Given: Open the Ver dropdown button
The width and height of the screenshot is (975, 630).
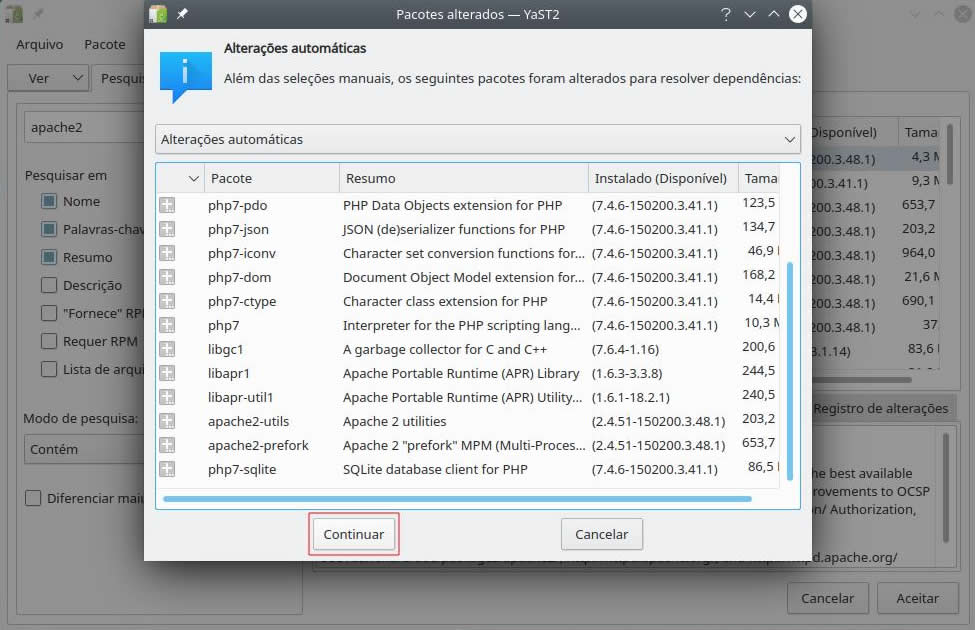Looking at the screenshot, I should [x=48, y=78].
